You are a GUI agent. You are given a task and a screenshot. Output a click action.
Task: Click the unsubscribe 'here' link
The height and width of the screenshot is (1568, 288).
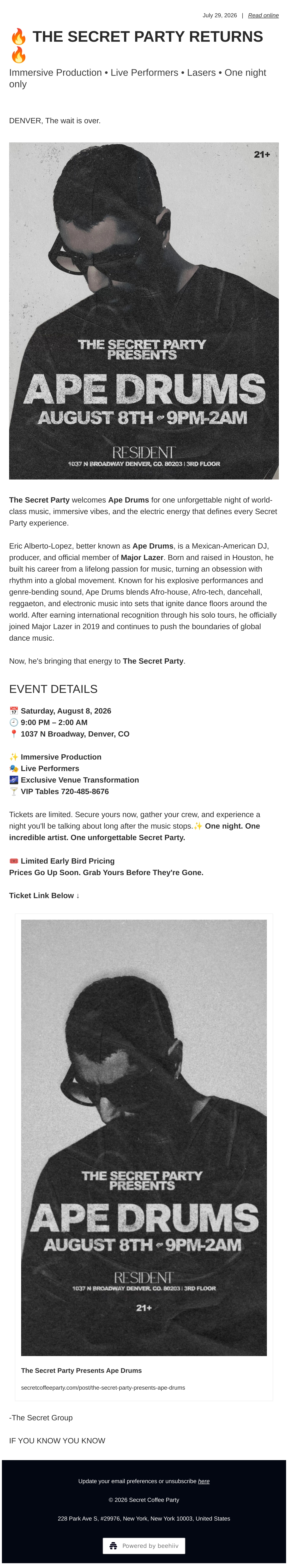[x=204, y=1481]
